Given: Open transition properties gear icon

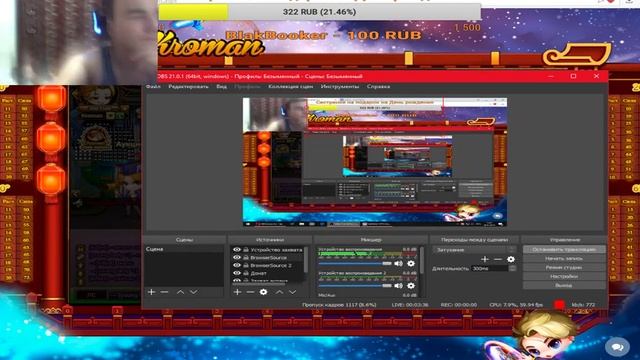Looking at the screenshot, I should (x=511, y=259).
